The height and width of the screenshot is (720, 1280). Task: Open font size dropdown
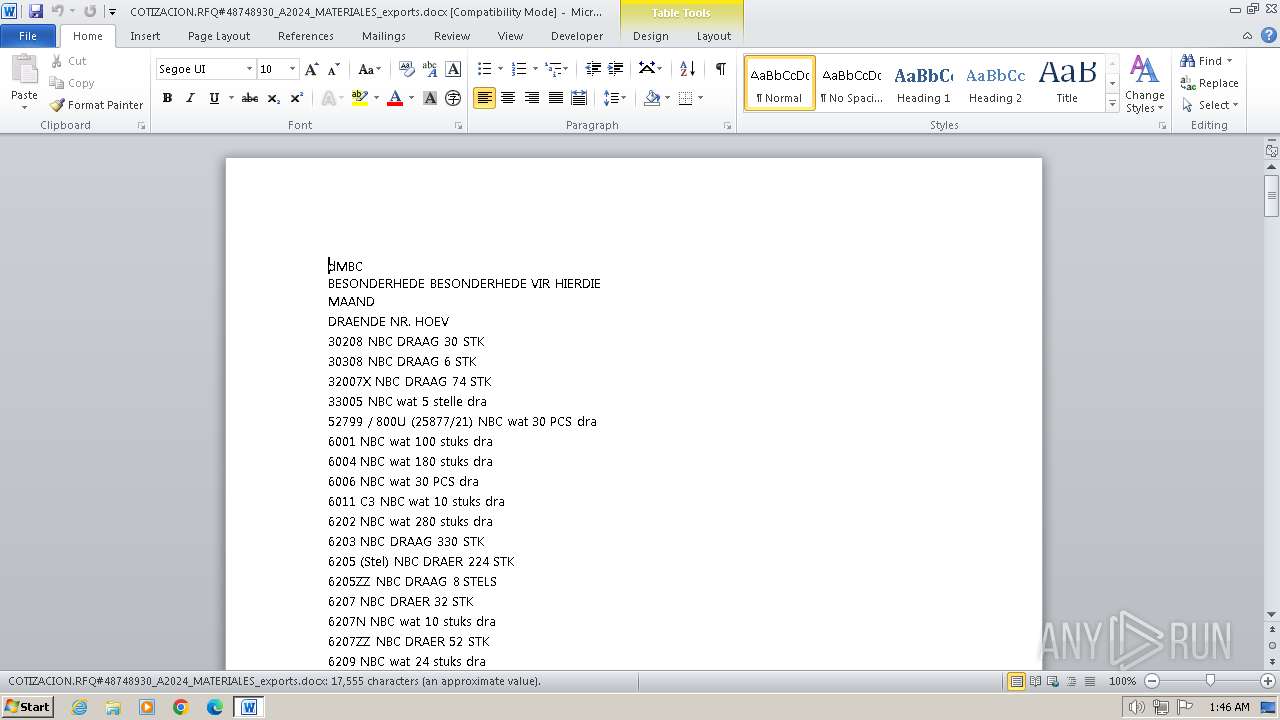click(x=292, y=69)
